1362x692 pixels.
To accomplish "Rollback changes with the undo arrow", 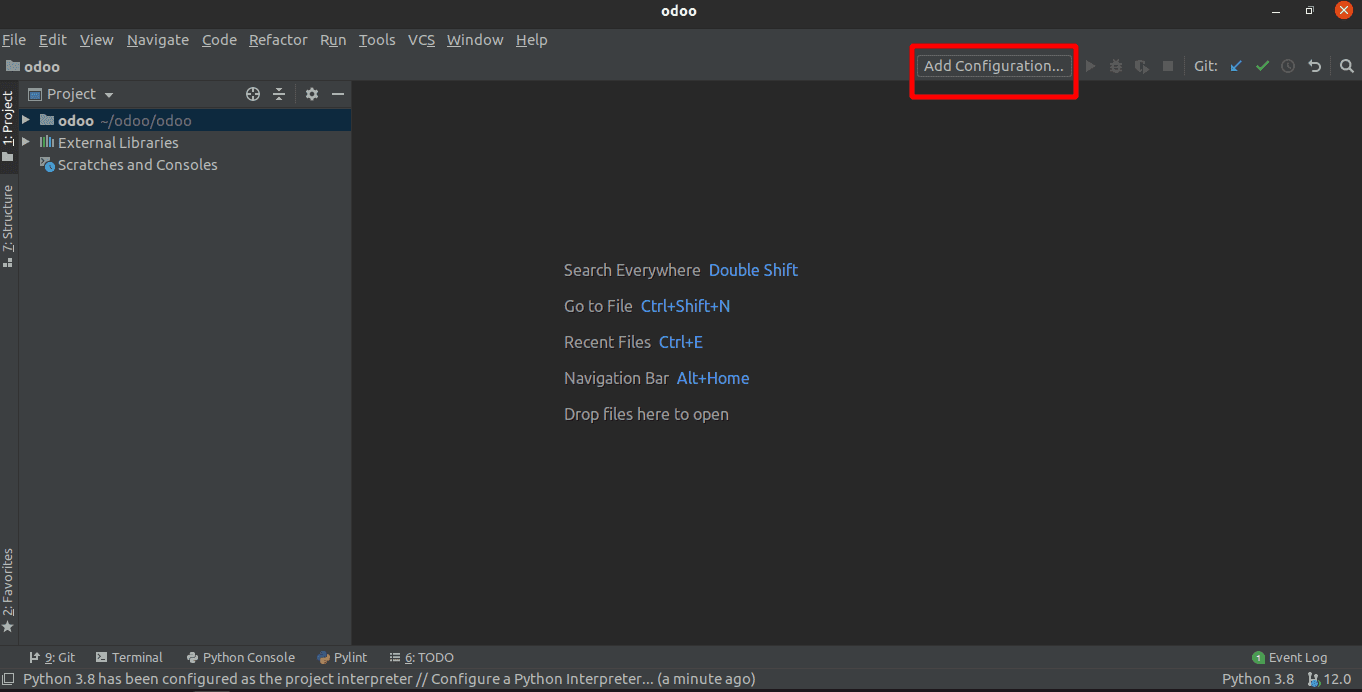I will tap(1314, 65).
